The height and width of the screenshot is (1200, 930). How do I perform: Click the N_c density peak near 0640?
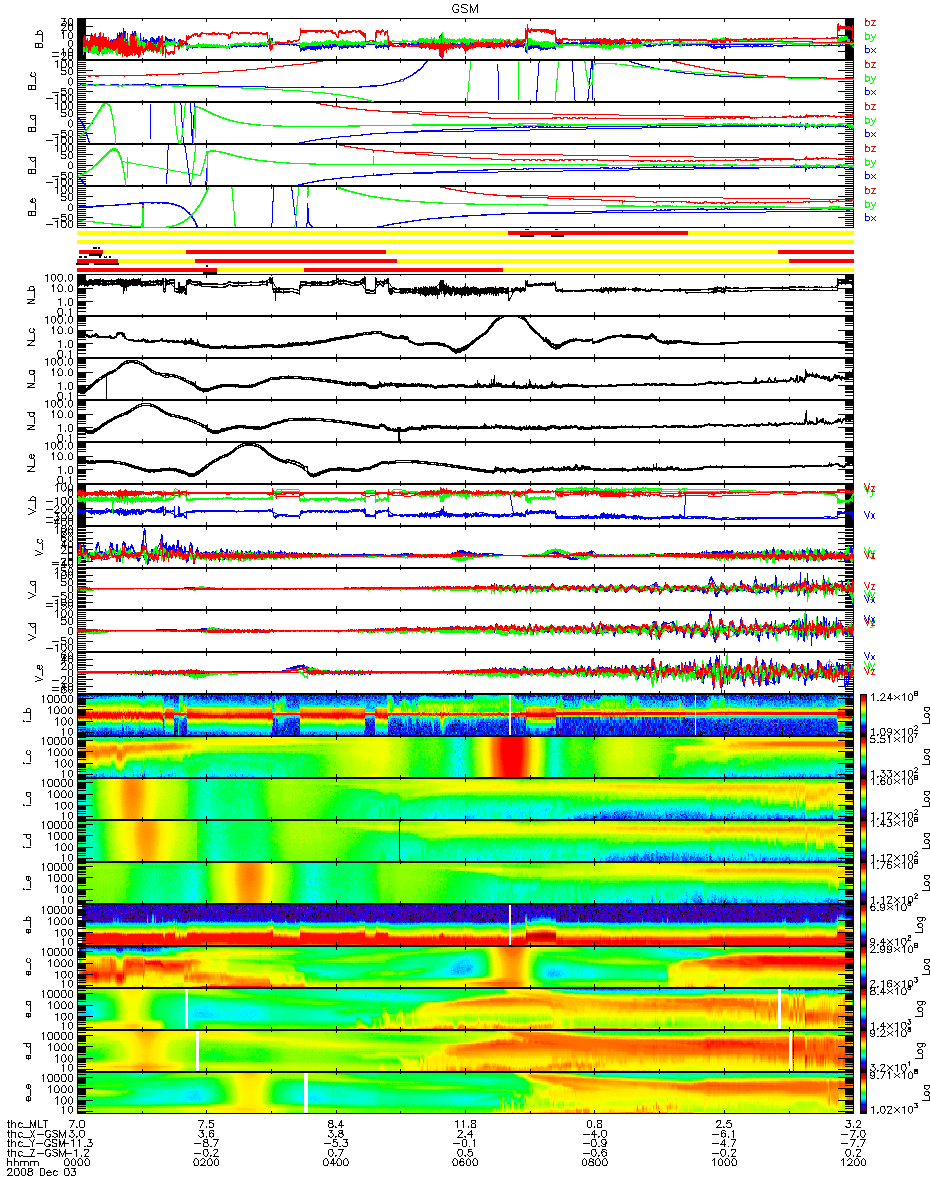pyautogui.click(x=512, y=319)
